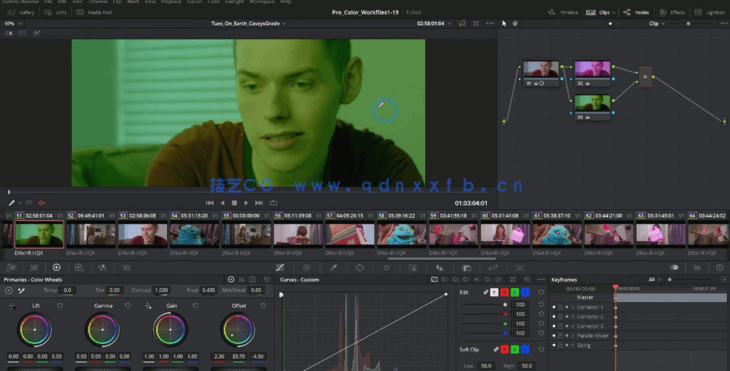This screenshot has width=730, height=371.
Task: Open the Power Window palette
Action: [360, 268]
